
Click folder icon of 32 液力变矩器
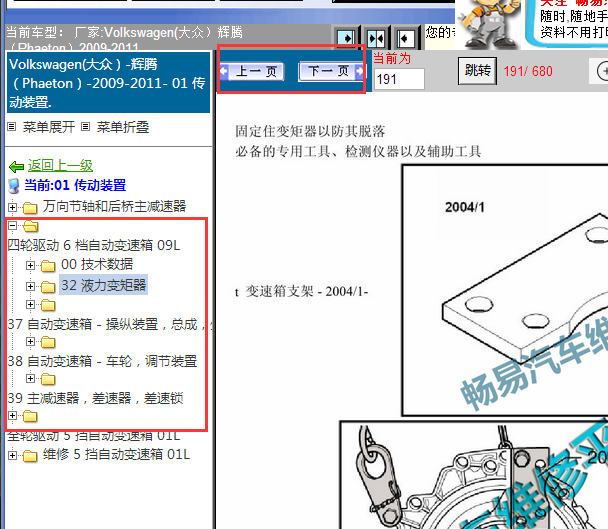coord(48,287)
